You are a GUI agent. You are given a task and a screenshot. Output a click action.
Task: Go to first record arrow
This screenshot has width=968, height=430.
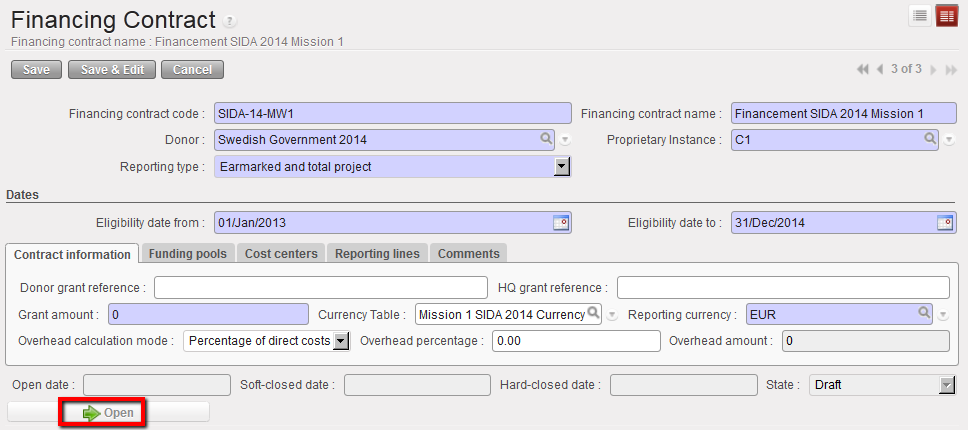click(863, 69)
